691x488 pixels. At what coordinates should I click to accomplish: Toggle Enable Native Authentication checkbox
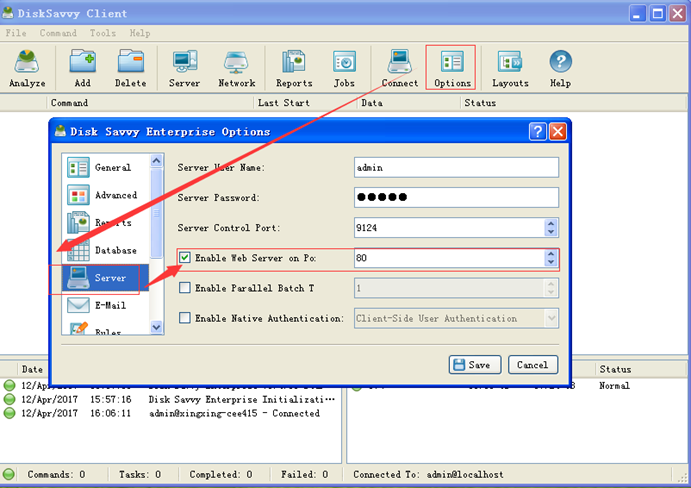click(185, 318)
